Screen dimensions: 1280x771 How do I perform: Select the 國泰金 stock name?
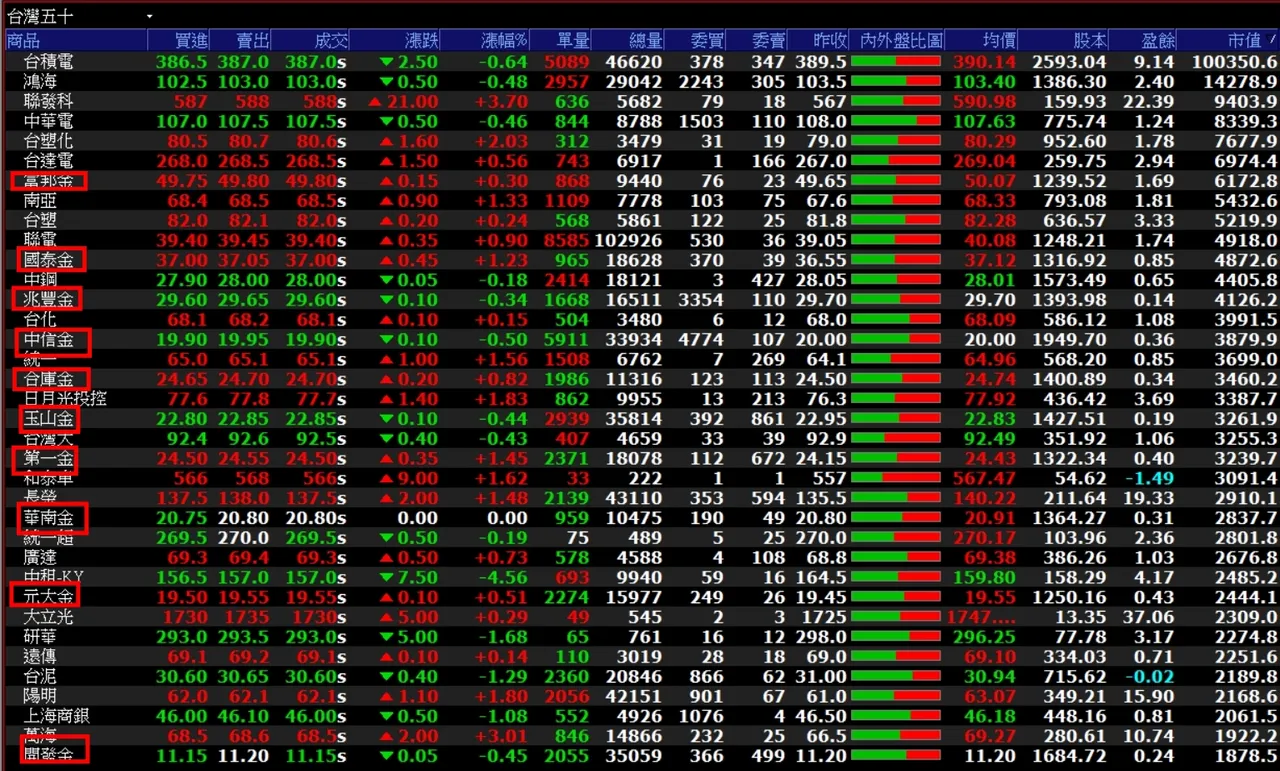pos(48,260)
